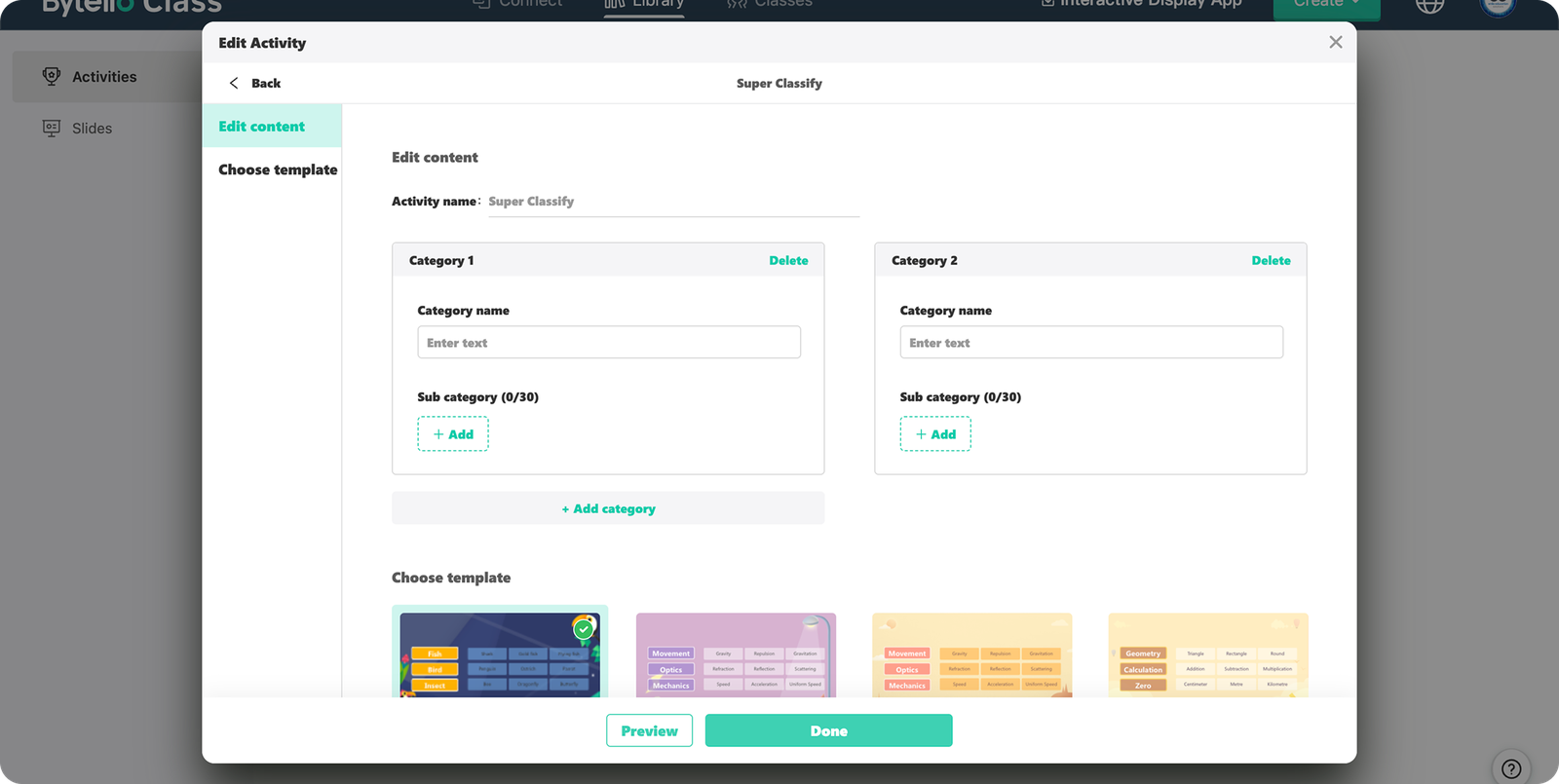
Task: Focus the Category 2 name text field
Action: click(1091, 343)
